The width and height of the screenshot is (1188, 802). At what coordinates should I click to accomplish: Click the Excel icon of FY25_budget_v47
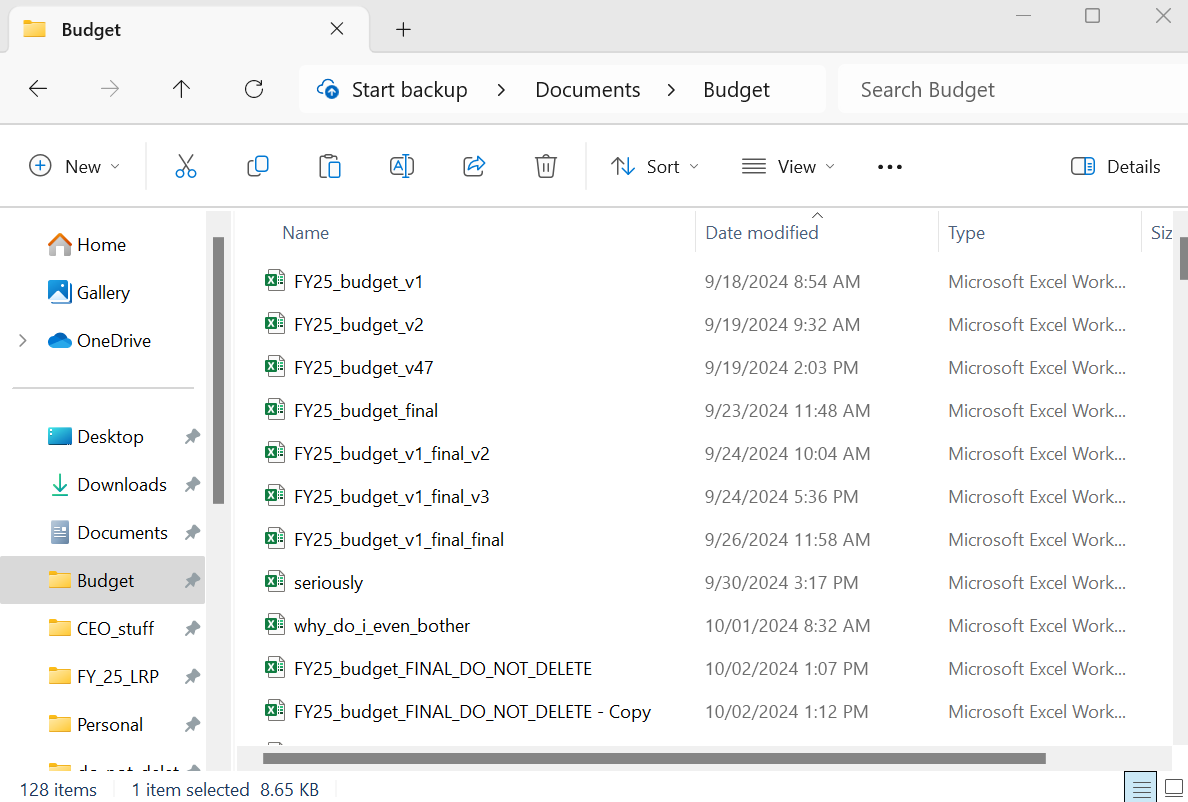[x=274, y=367]
